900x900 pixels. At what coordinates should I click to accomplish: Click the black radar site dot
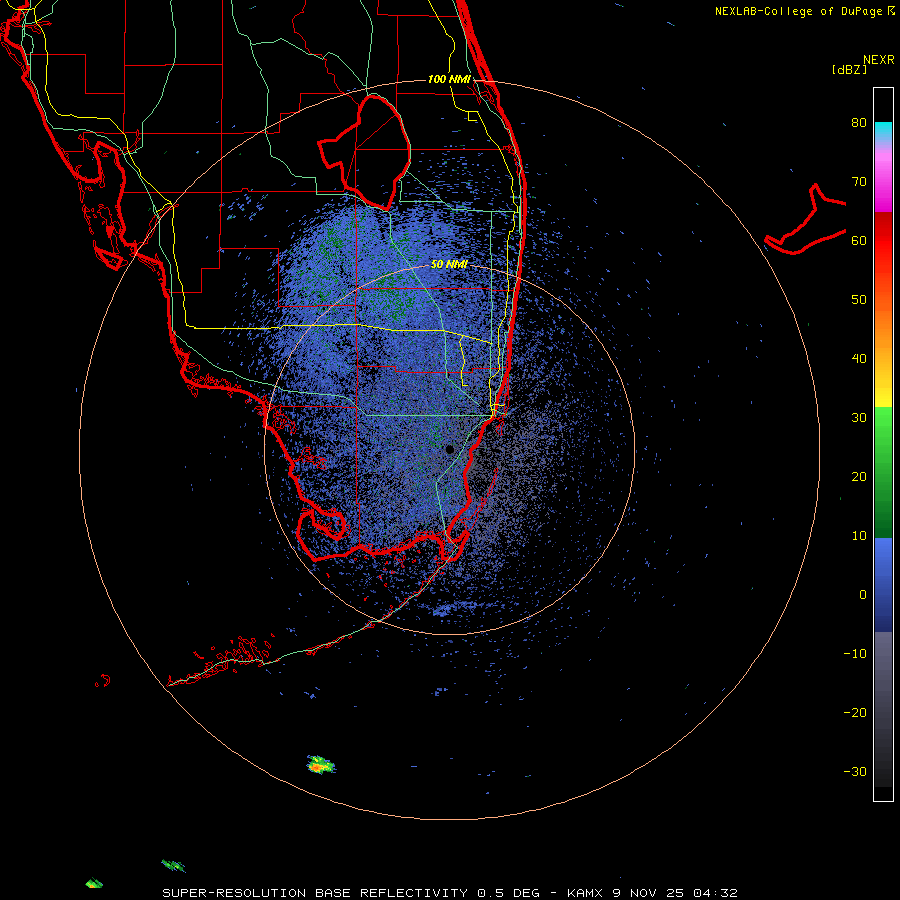coord(450,449)
